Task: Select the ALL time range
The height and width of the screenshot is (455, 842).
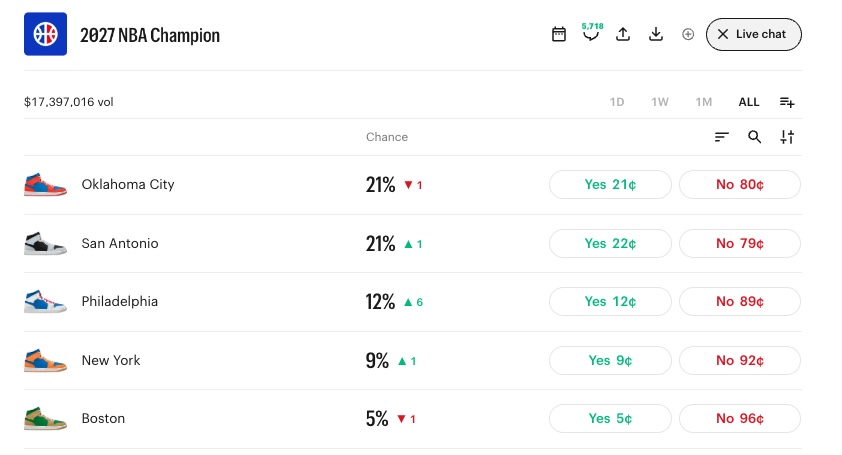Action: (749, 102)
